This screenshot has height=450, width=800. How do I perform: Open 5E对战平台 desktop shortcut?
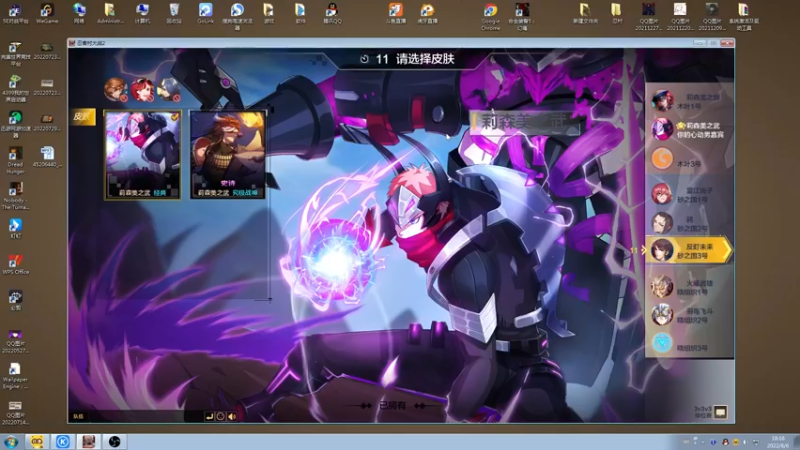[15, 14]
